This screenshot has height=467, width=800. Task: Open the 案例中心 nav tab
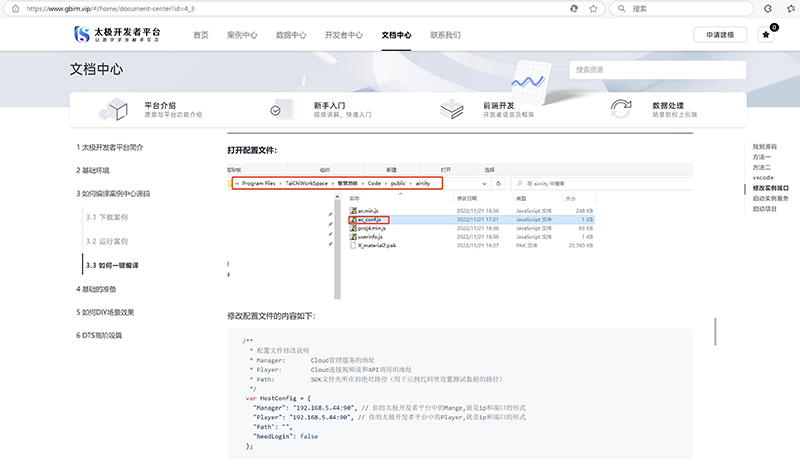tap(242, 35)
